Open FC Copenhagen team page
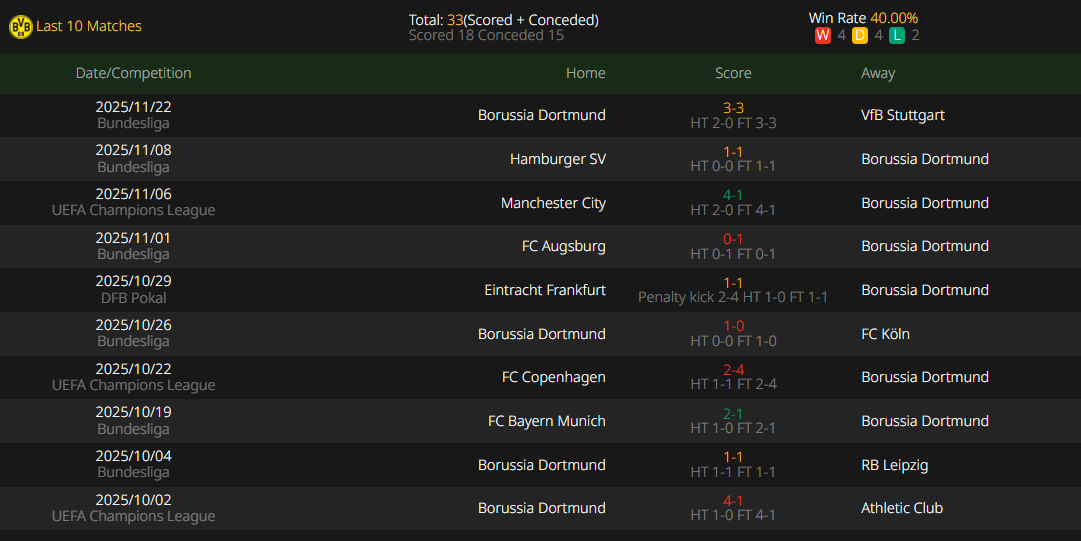The image size is (1081, 541). [x=553, y=377]
